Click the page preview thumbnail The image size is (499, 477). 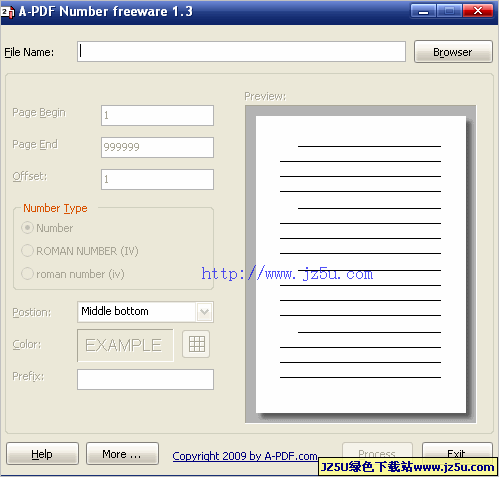coord(361,264)
